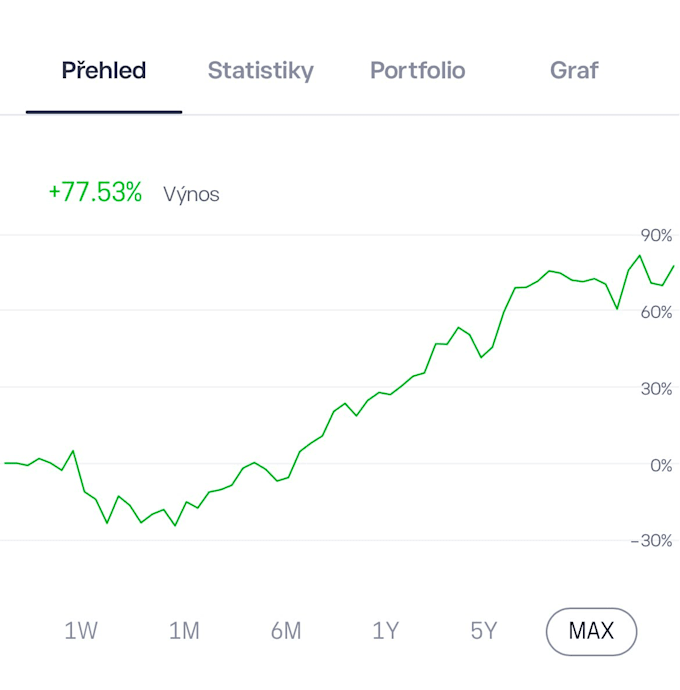Click the 60% axis label
Screen dimensions: 680x690
656,312
